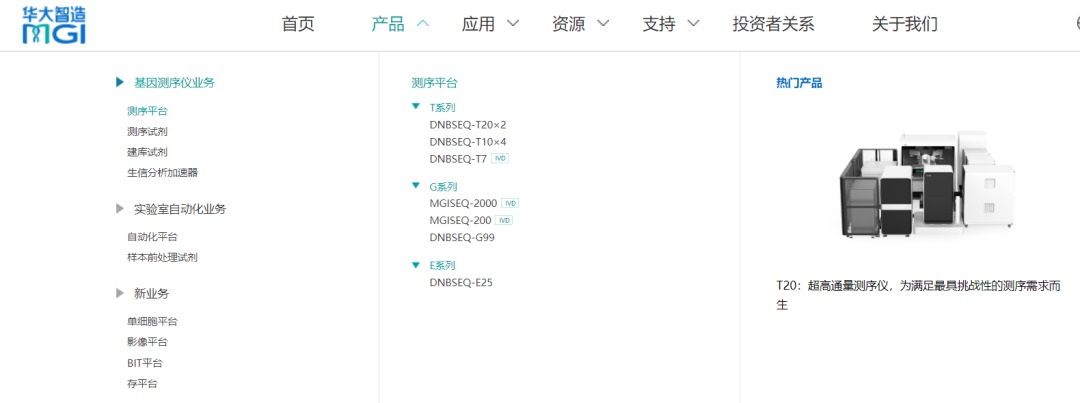Image resolution: width=1080 pixels, height=403 pixels.
Task: Open 样本前处理试剂 link
Action: [163, 257]
